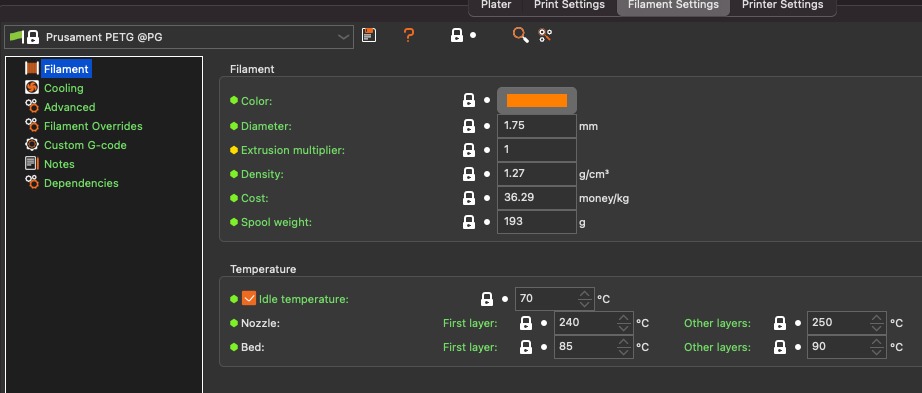Screen dimensions: 922x393
Task: Click Nozzle First layer temperature spinner arrows
Action: click(x=624, y=323)
